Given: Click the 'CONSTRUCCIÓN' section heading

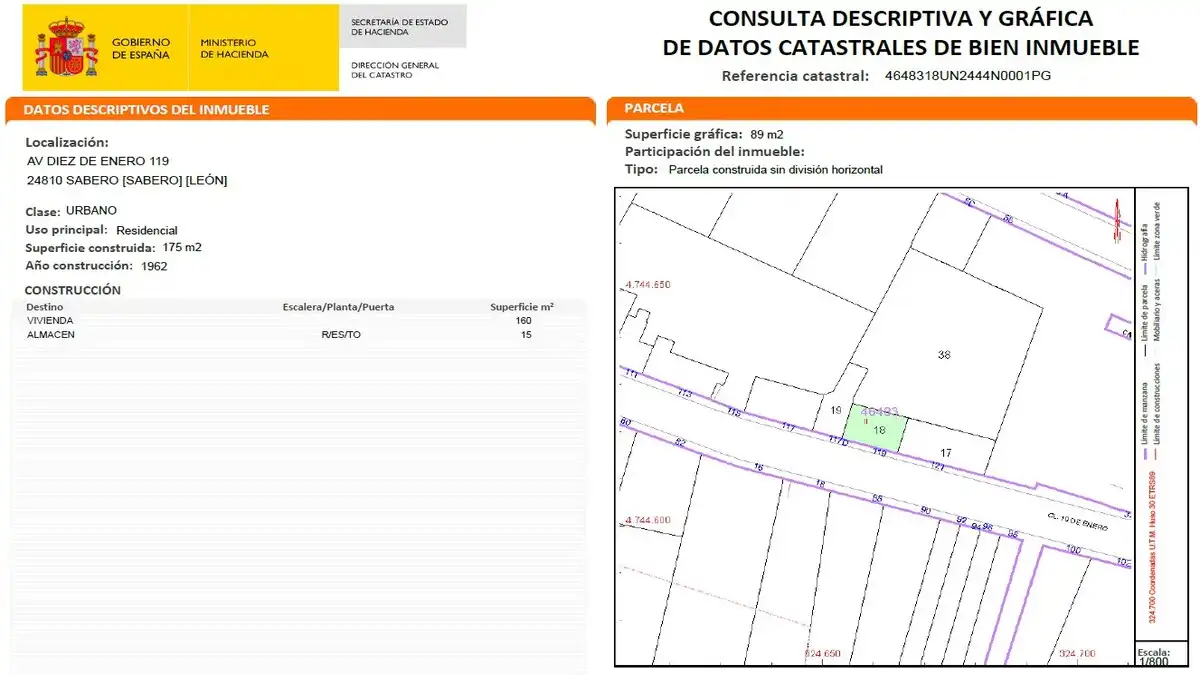Looking at the screenshot, I should point(73,290).
